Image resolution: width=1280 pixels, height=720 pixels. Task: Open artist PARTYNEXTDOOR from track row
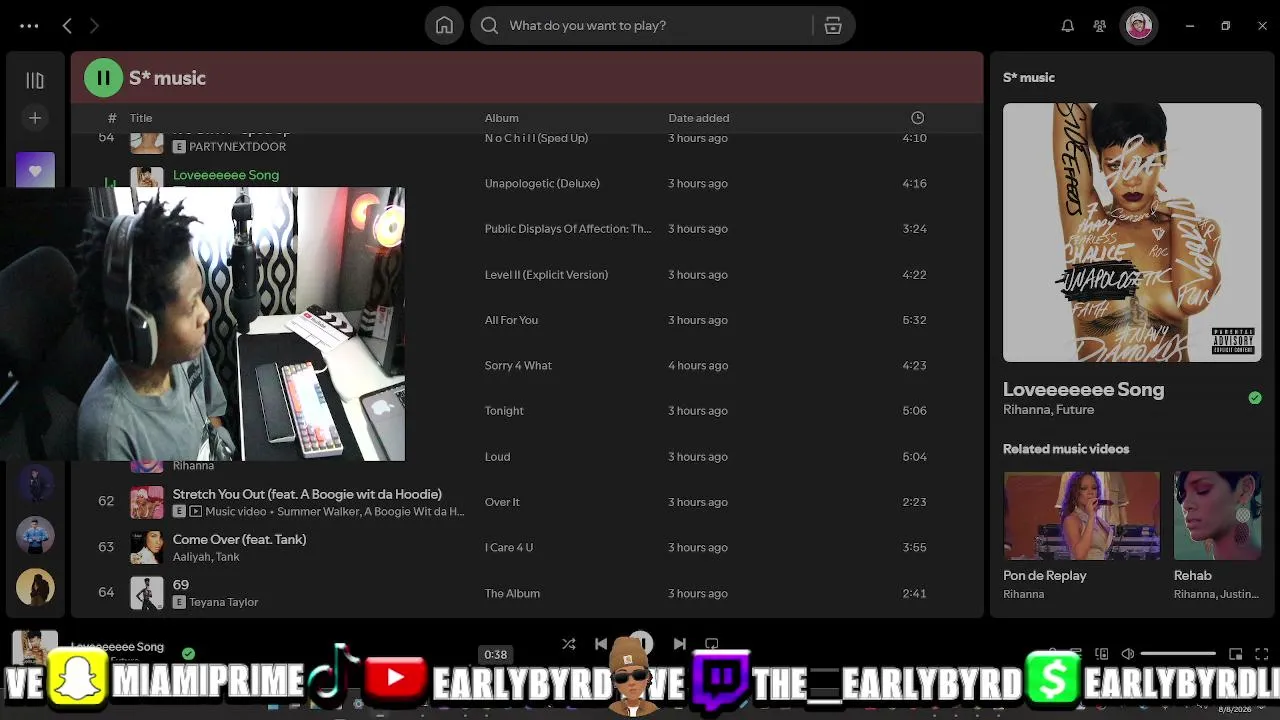pos(237,147)
